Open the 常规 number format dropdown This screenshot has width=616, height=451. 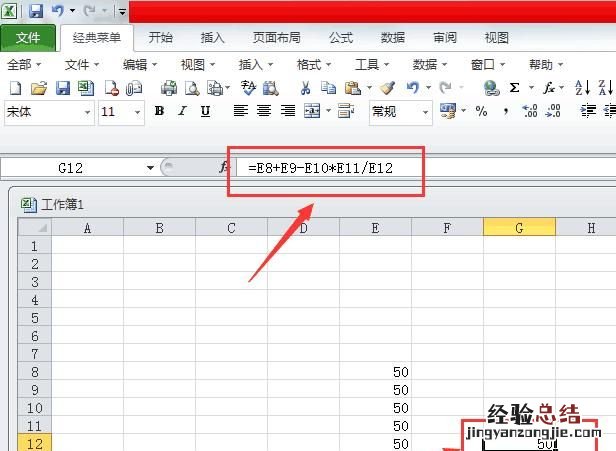[425, 113]
